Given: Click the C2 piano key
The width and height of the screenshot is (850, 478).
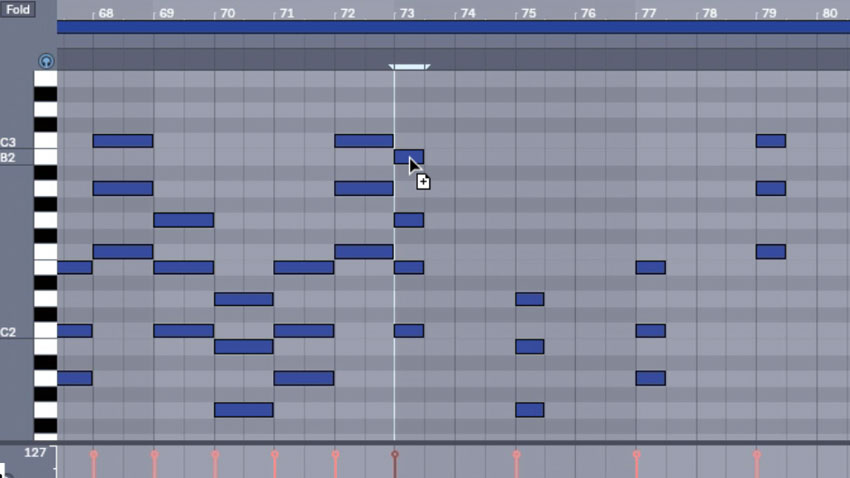Looking at the screenshot, I should tap(46, 331).
